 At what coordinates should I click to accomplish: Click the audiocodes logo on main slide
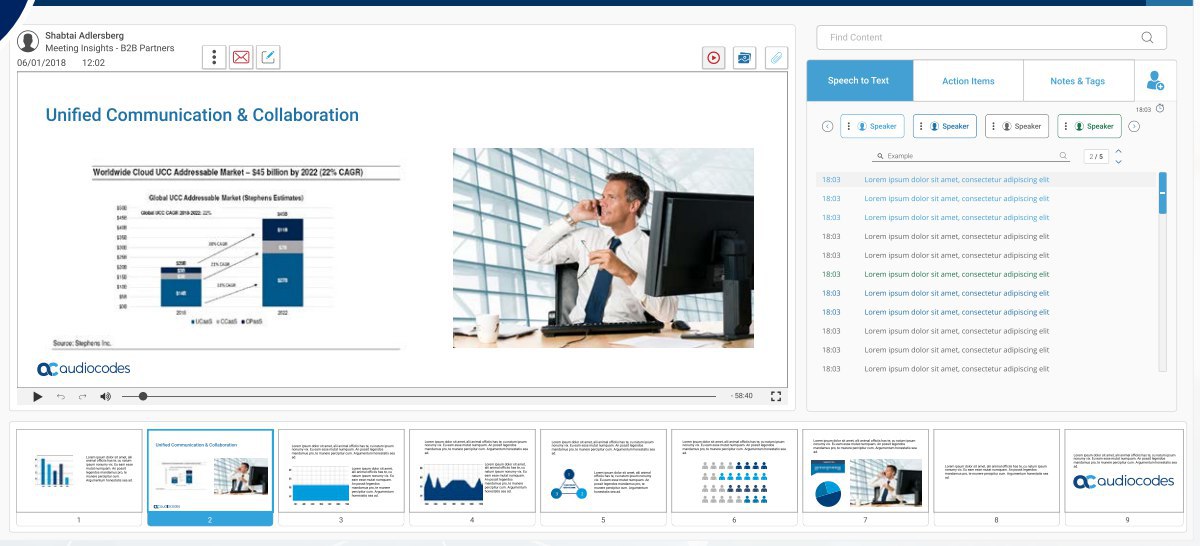[84, 369]
